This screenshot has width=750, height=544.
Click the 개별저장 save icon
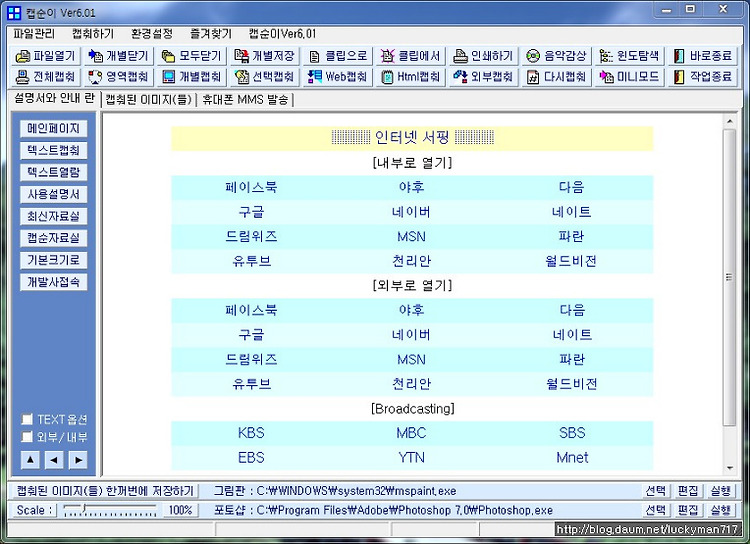tap(242, 56)
